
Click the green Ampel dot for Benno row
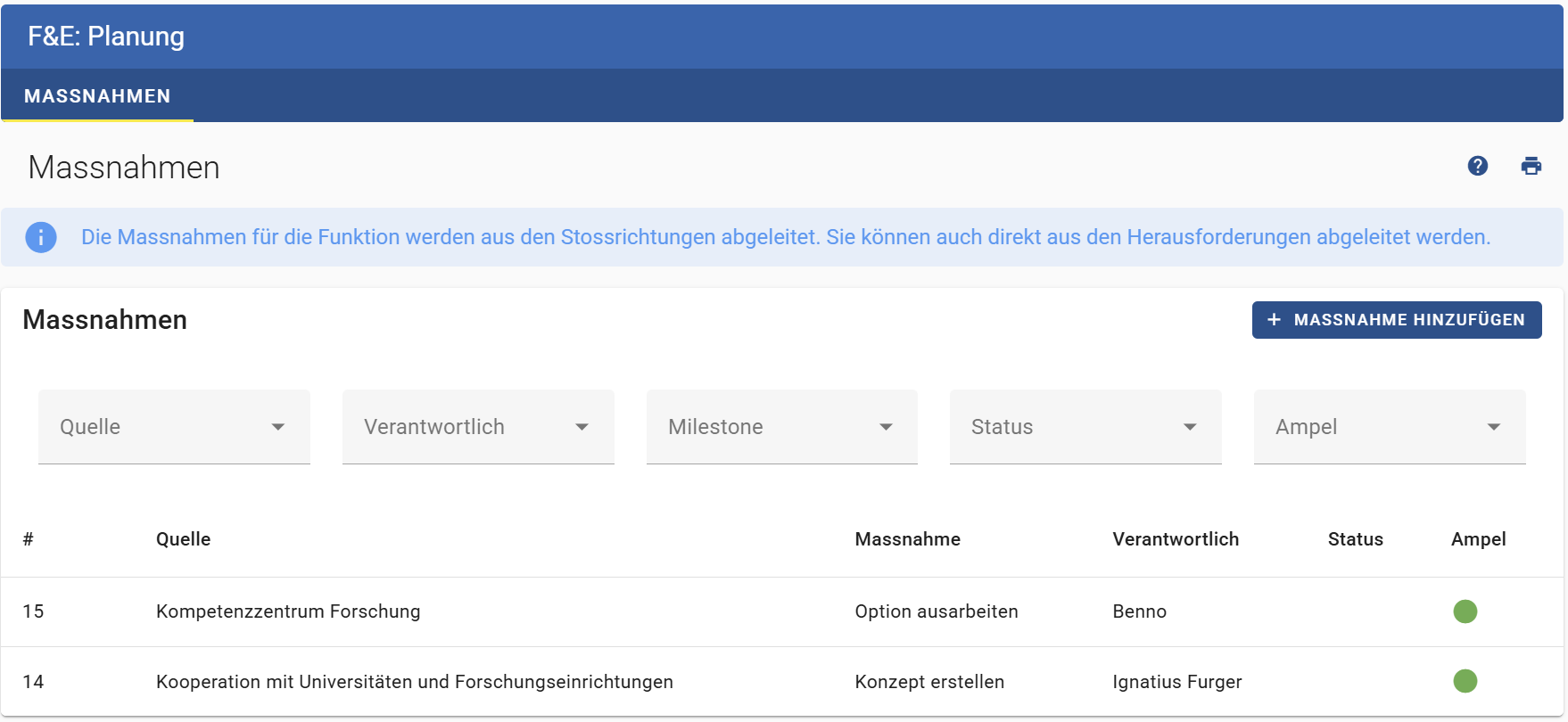[x=1465, y=611]
